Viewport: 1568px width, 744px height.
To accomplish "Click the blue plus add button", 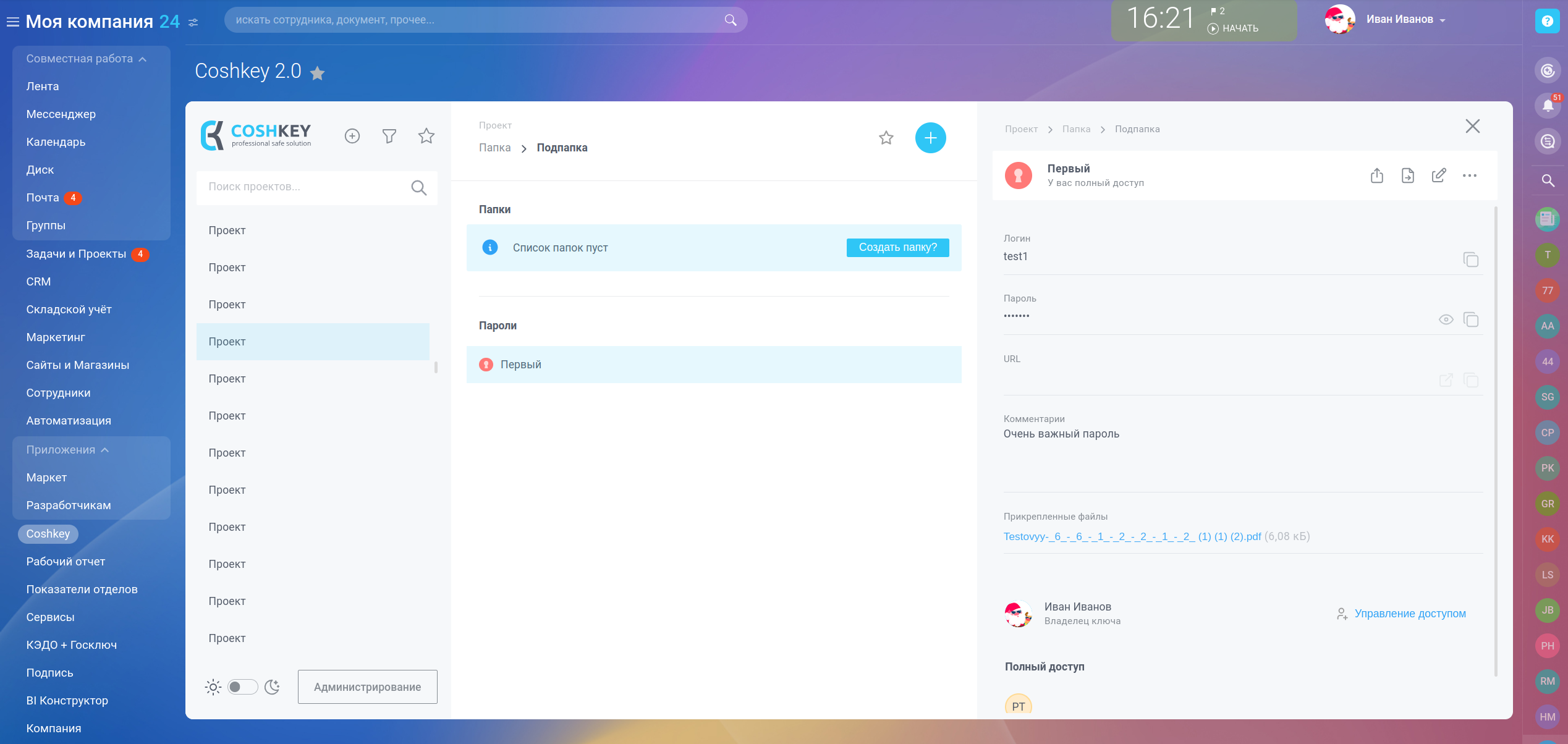I will [931, 138].
